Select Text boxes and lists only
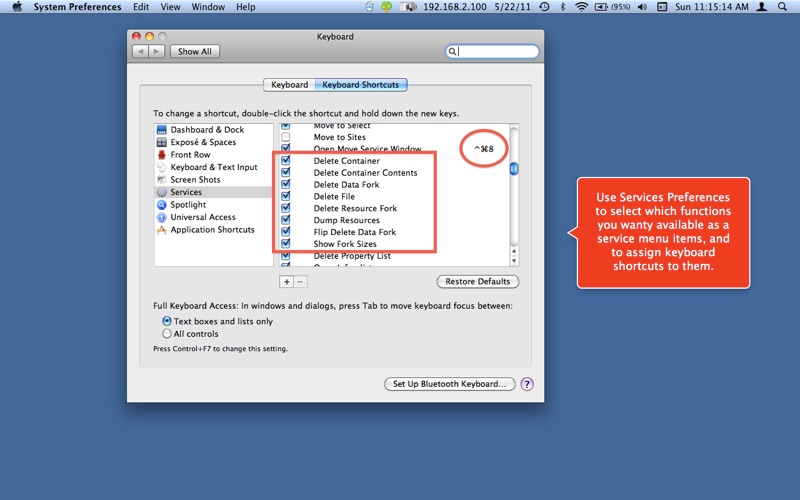Image resolution: width=800 pixels, height=500 pixels. coord(167,321)
